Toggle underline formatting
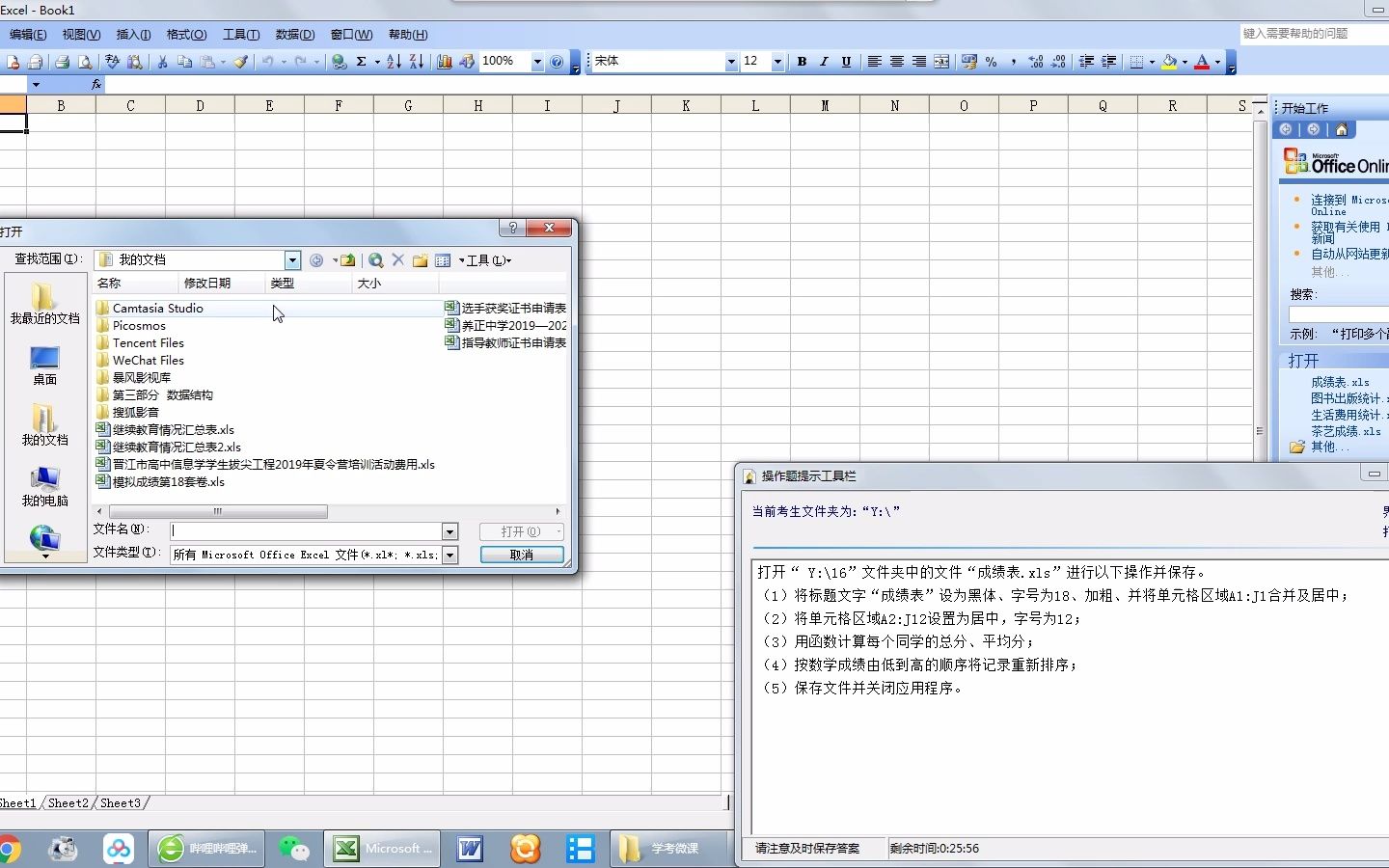Image resolution: width=1389 pixels, height=868 pixels. tap(846, 61)
